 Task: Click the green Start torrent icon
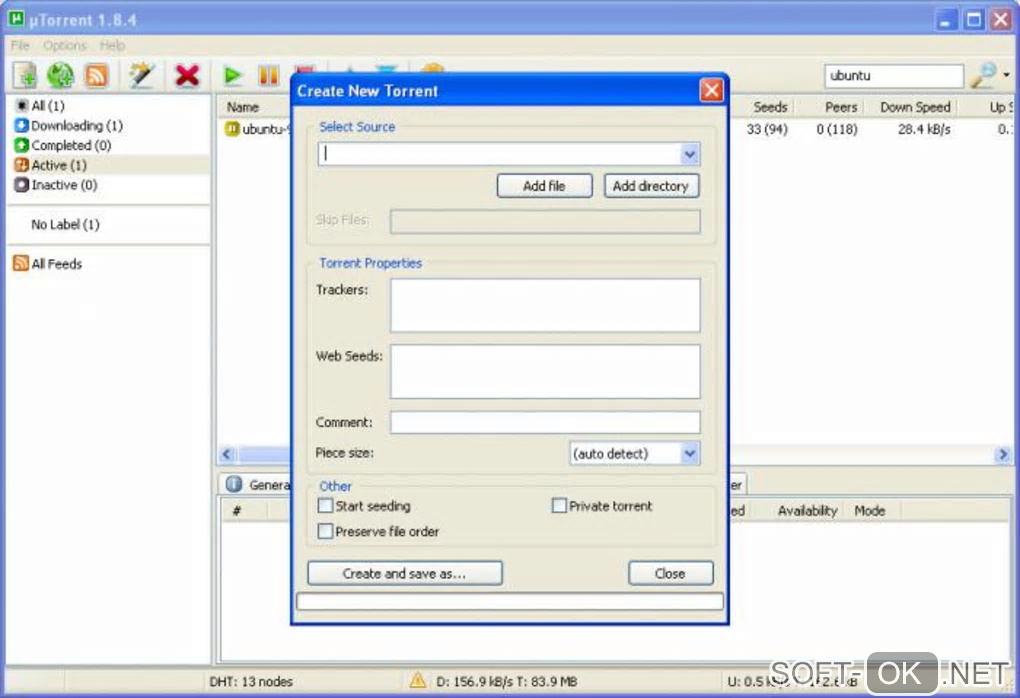[x=232, y=75]
